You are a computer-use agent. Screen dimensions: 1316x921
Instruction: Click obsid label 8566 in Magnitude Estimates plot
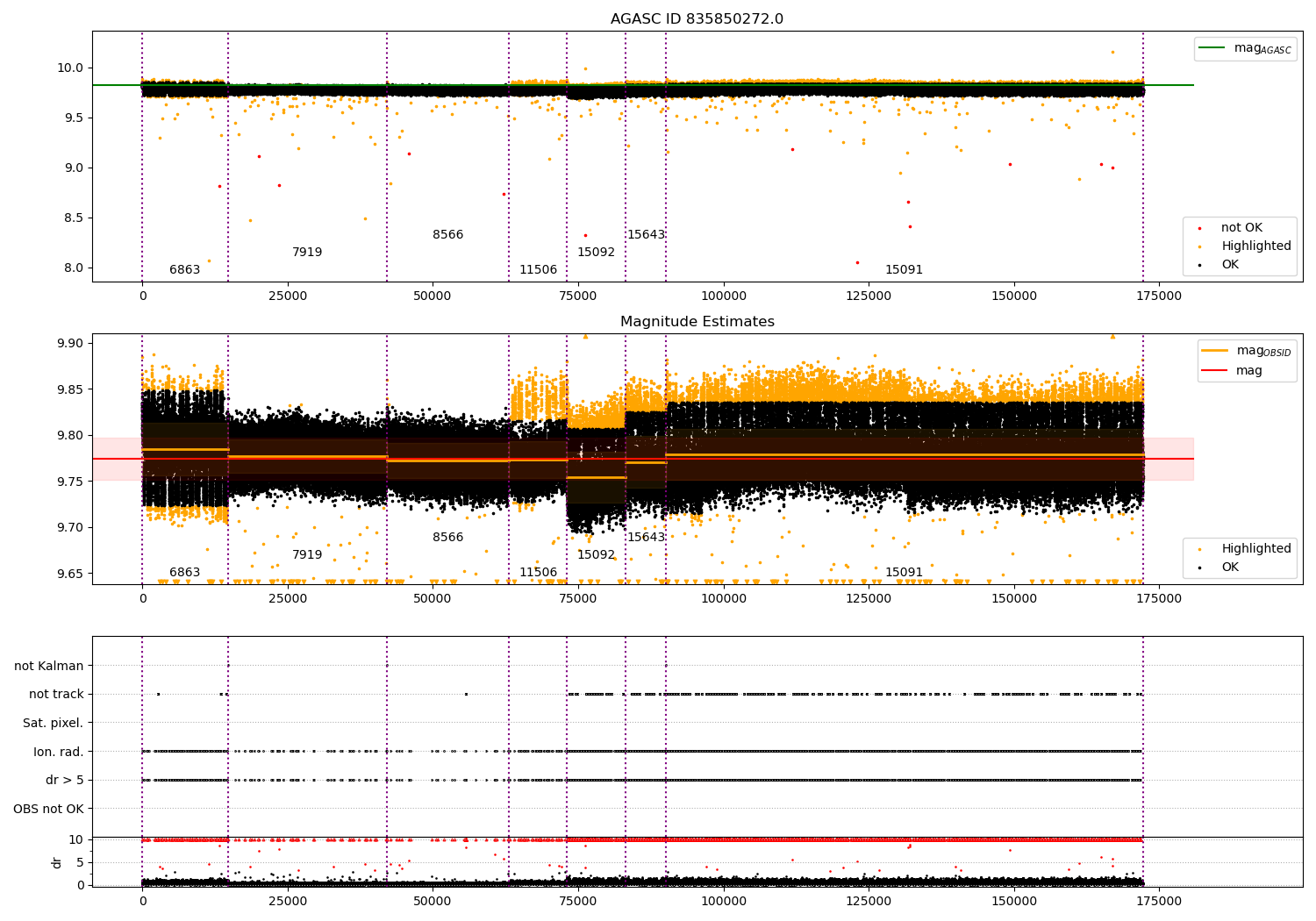pos(447,538)
